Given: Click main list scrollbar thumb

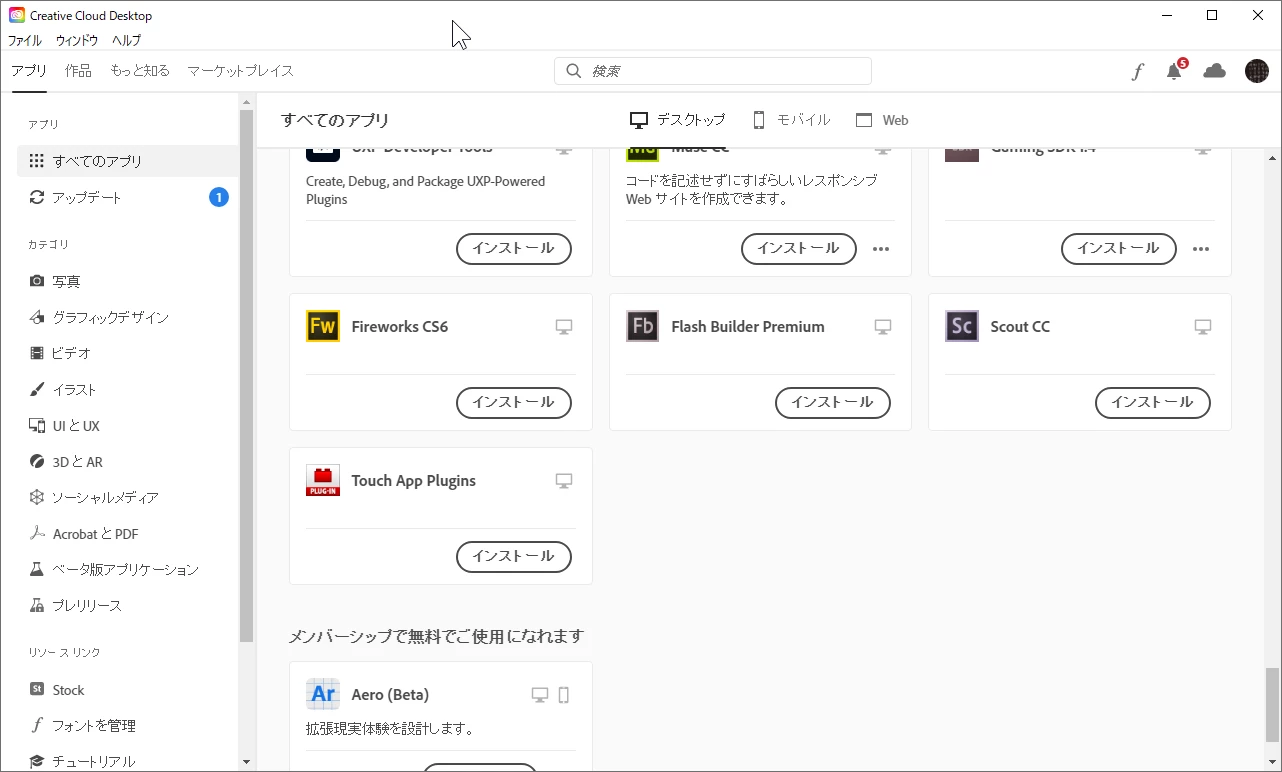Looking at the screenshot, I should (1273, 706).
